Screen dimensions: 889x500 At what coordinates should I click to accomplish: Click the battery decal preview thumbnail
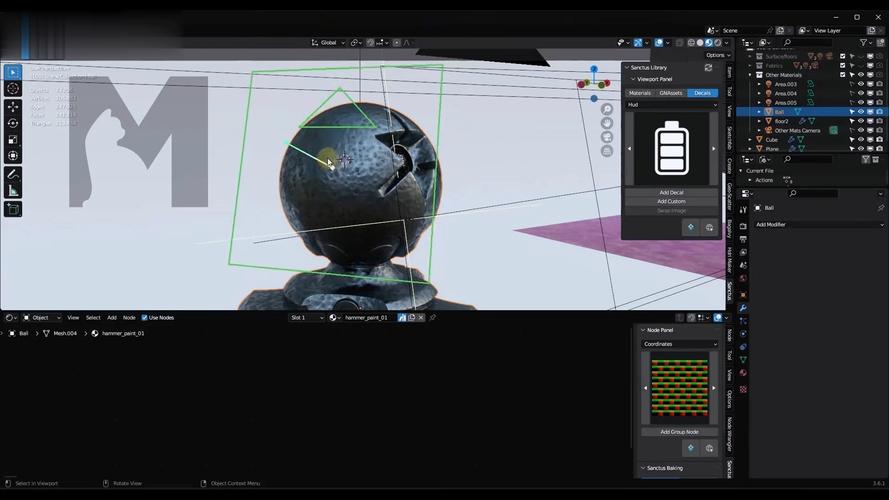pyautogui.click(x=672, y=149)
